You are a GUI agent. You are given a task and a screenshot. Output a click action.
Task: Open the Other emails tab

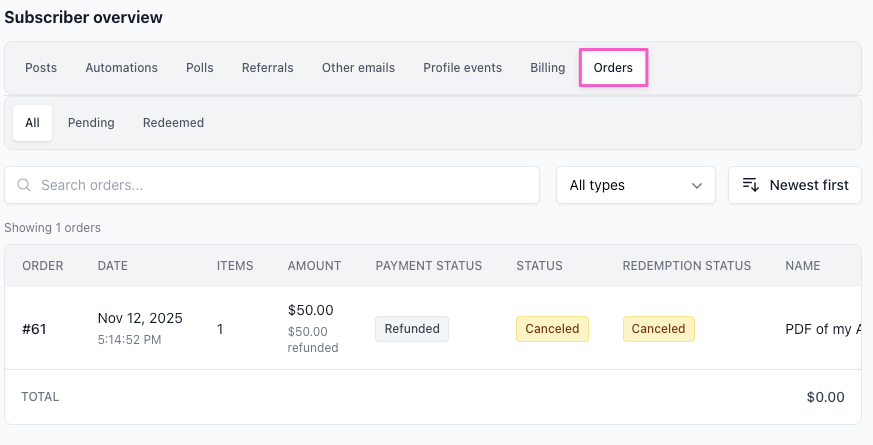358,68
